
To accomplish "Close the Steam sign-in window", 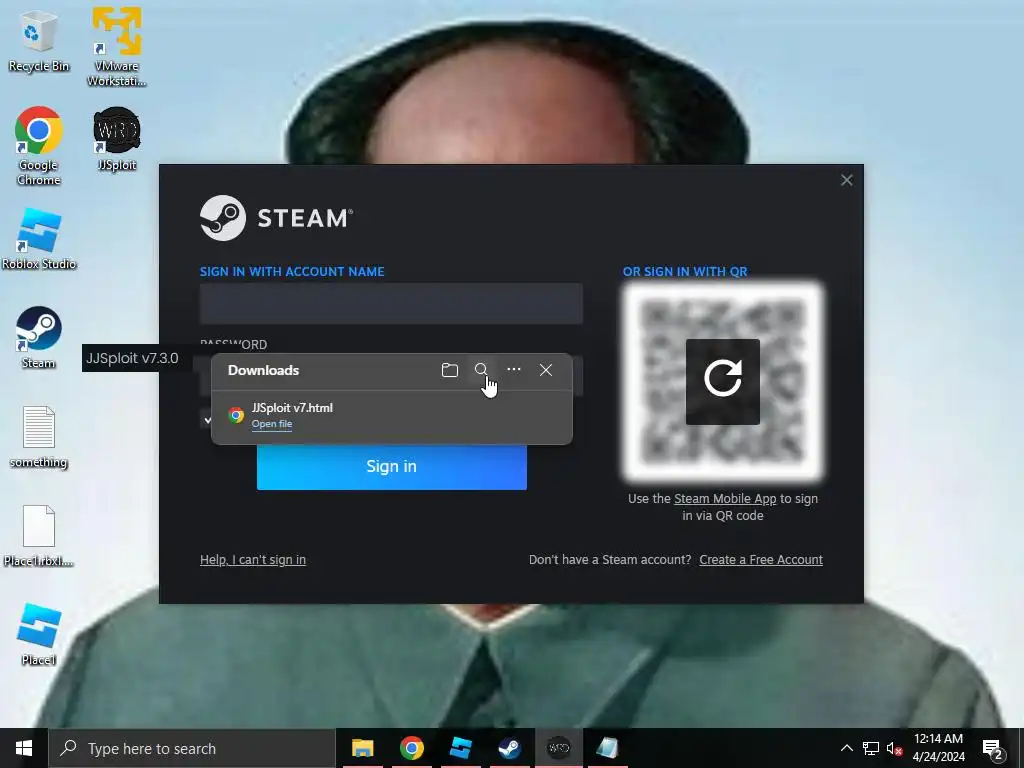I will (x=846, y=180).
